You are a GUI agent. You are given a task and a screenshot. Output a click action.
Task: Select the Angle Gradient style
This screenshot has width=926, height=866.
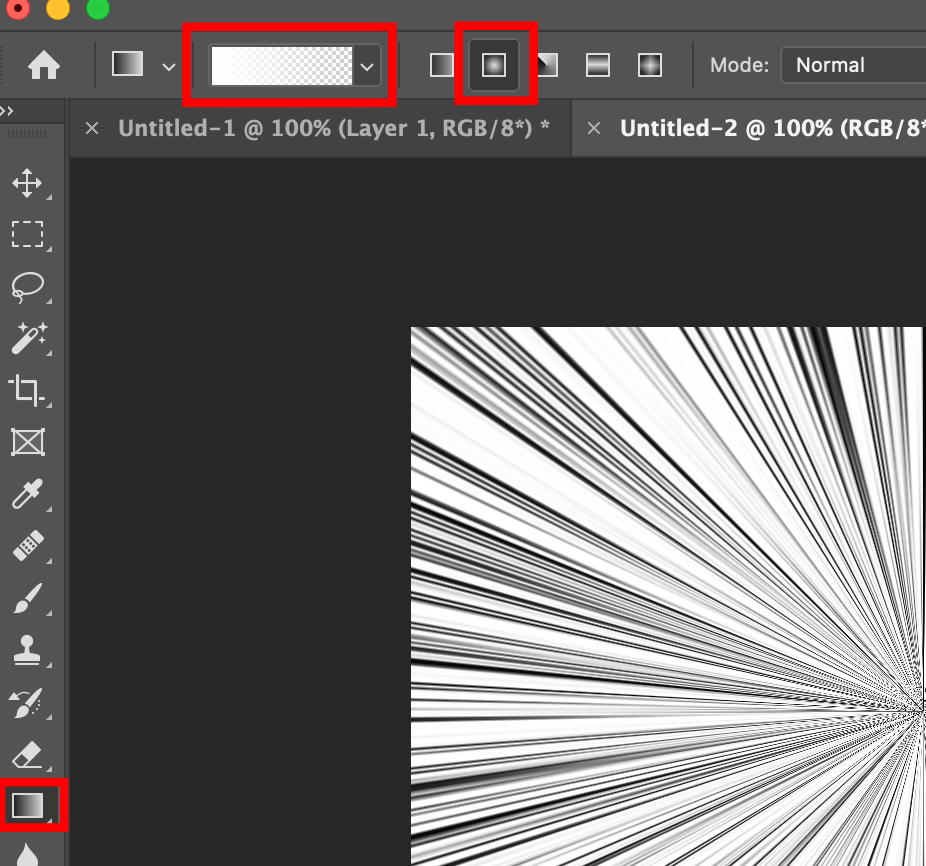point(547,65)
